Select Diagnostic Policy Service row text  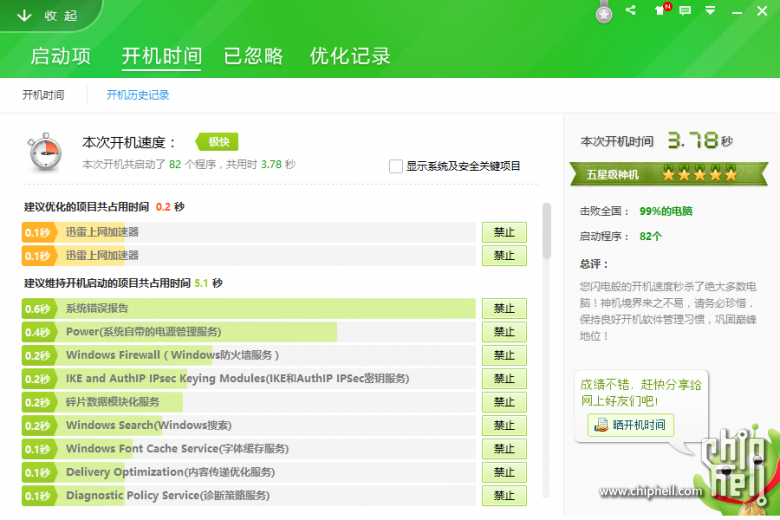[168, 496]
